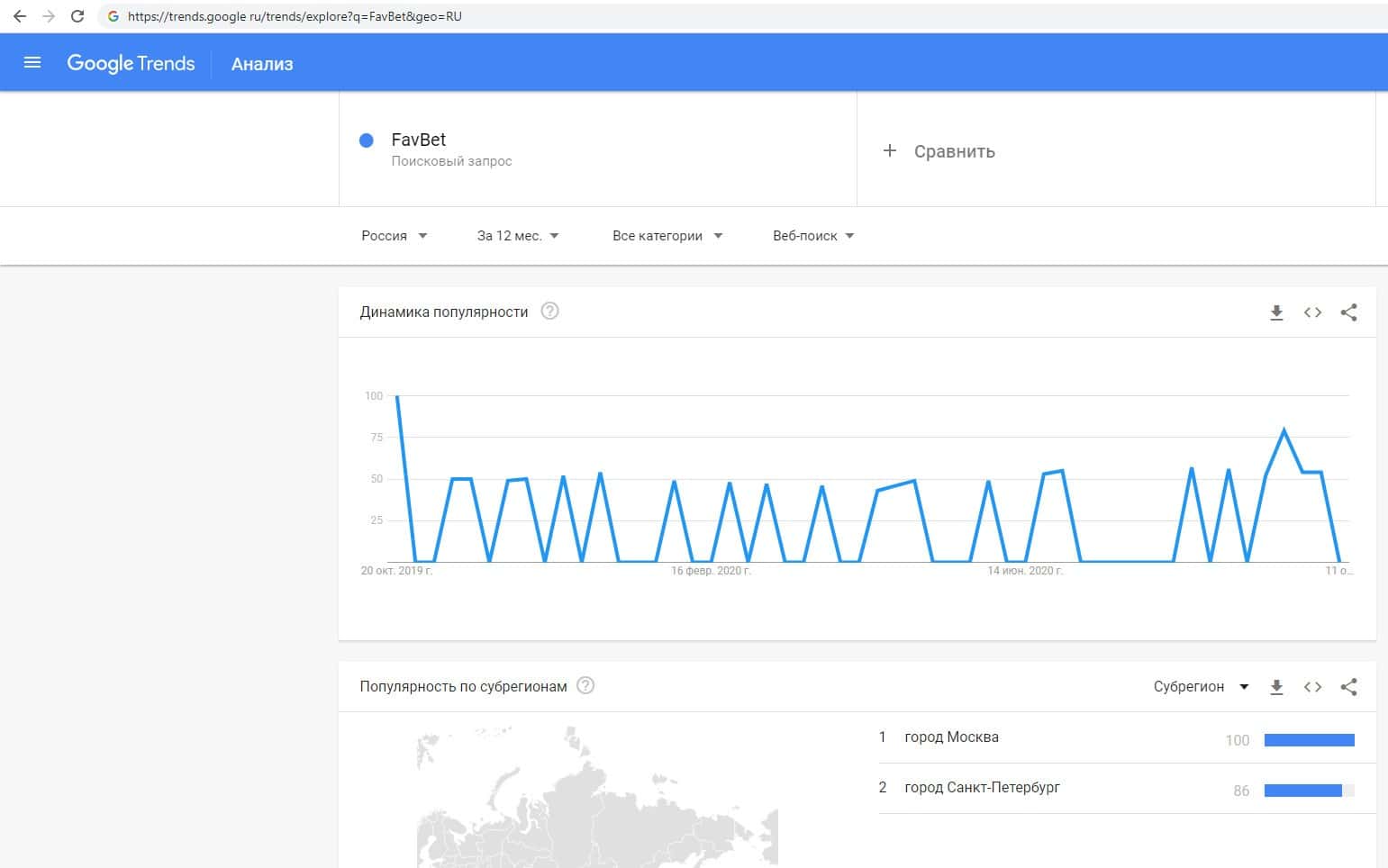This screenshot has width=1388, height=868.
Task: Click the Сравнить add comparison button
Action: coord(941,151)
